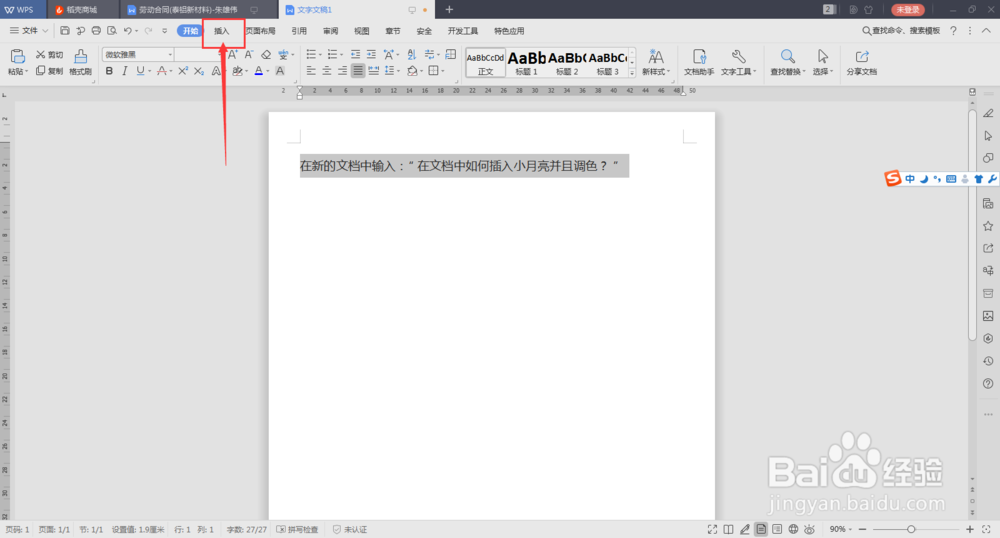Image resolution: width=1000 pixels, height=538 pixels.
Task: Expand the styles gallery more arrow
Action: [x=632, y=73]
